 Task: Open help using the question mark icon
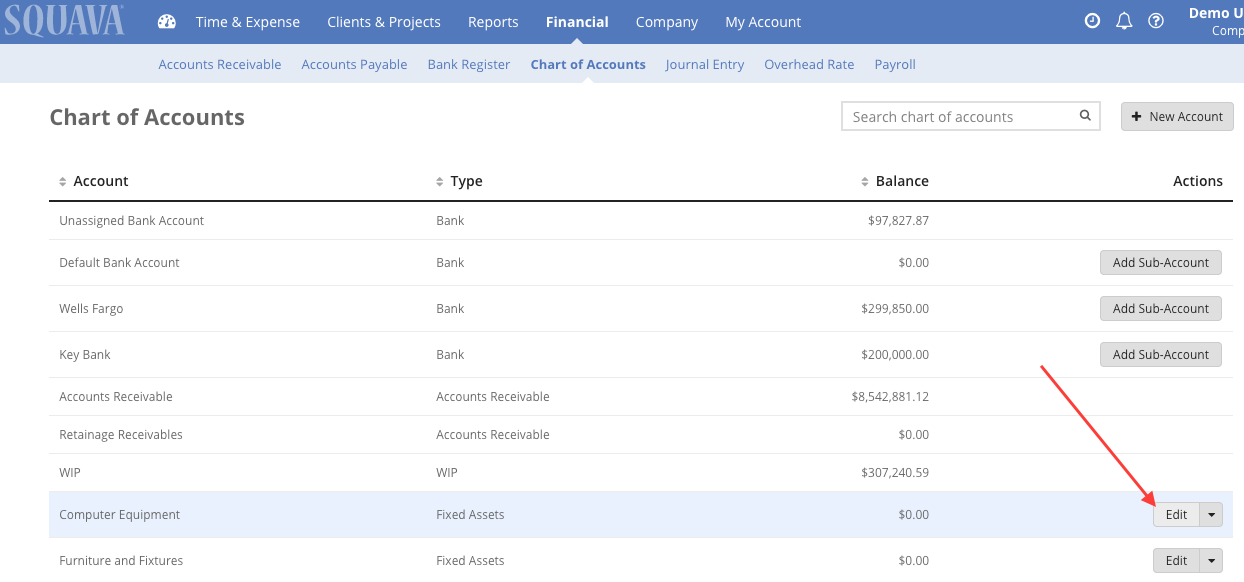point(1156,20)
